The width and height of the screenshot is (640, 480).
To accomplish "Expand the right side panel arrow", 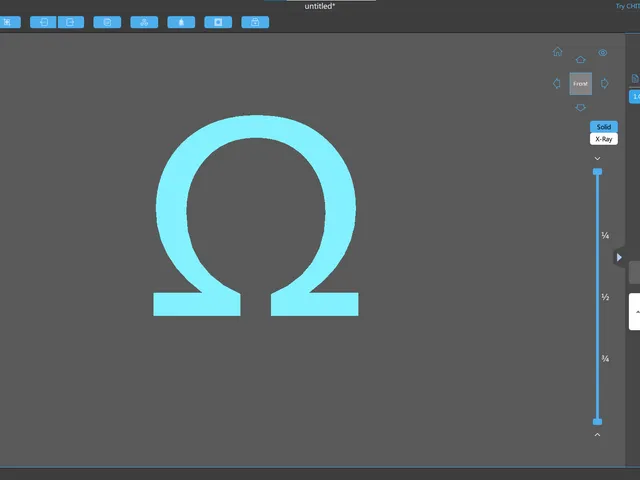I will tap(619, 257).
